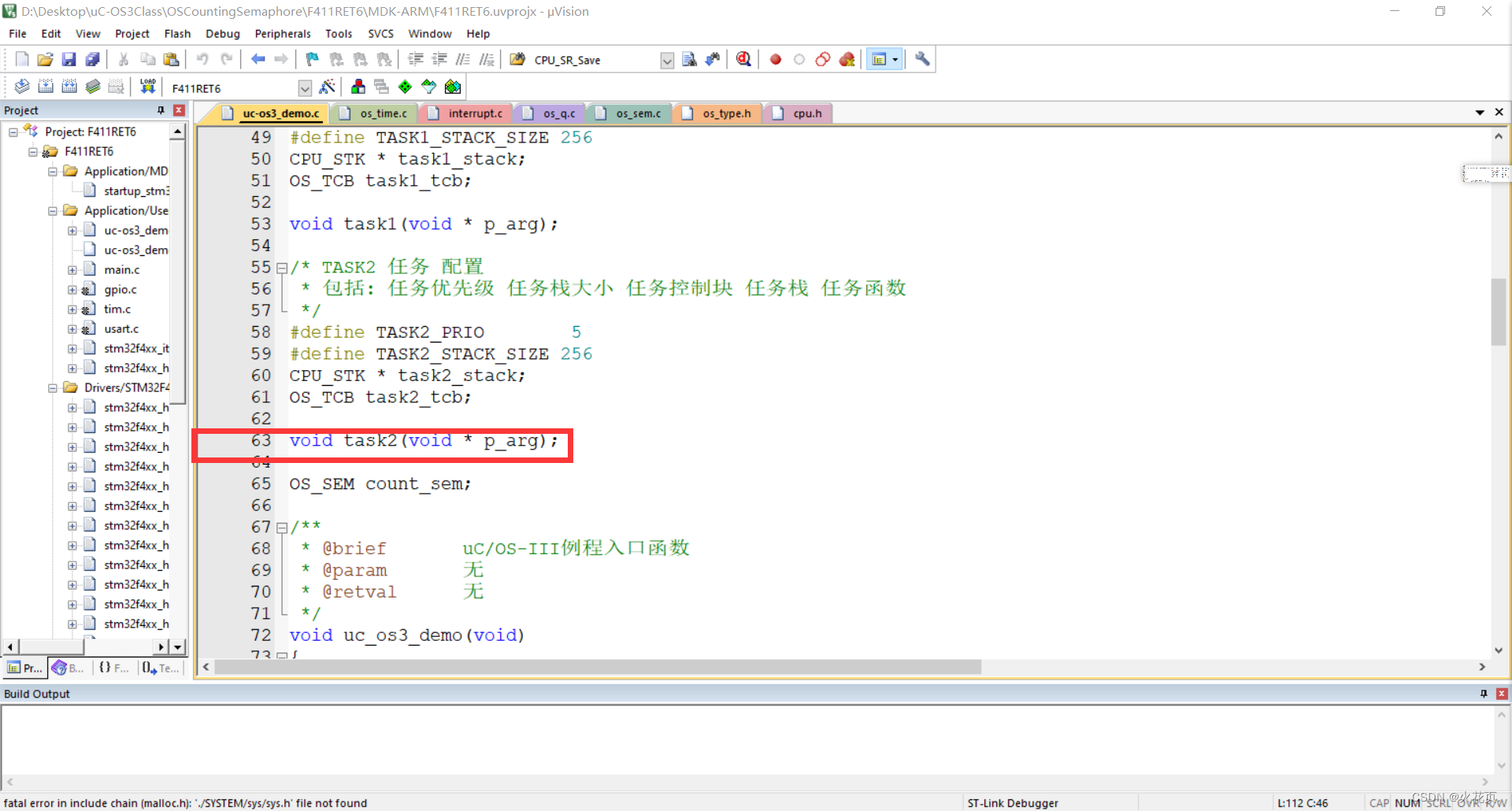1512x811 pixels.
Task: Navigate backwards with the blue left arrow
Action: click(x=258, y=59)
